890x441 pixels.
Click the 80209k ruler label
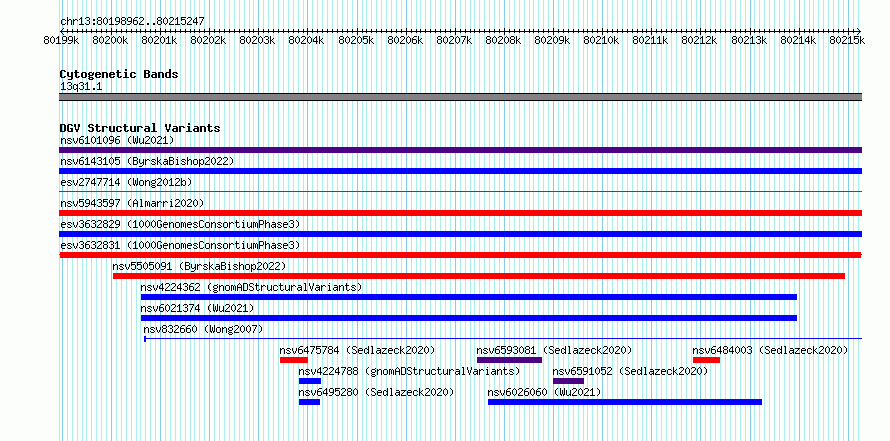coord(552,40)
